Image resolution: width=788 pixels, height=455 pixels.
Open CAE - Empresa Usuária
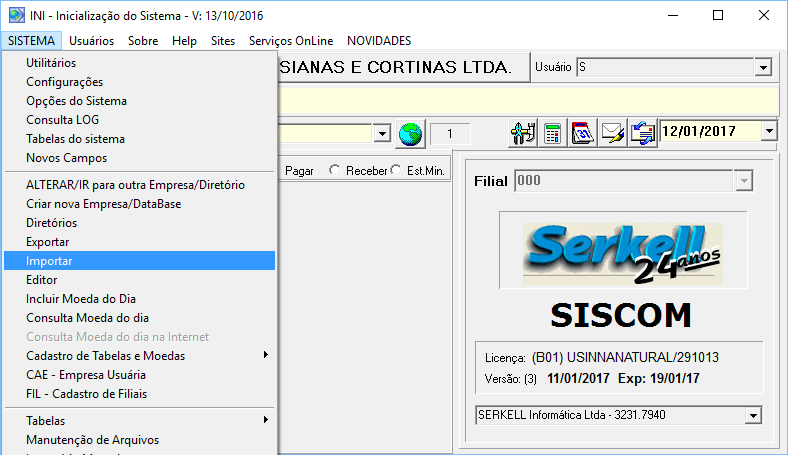(x=140, y=375)
